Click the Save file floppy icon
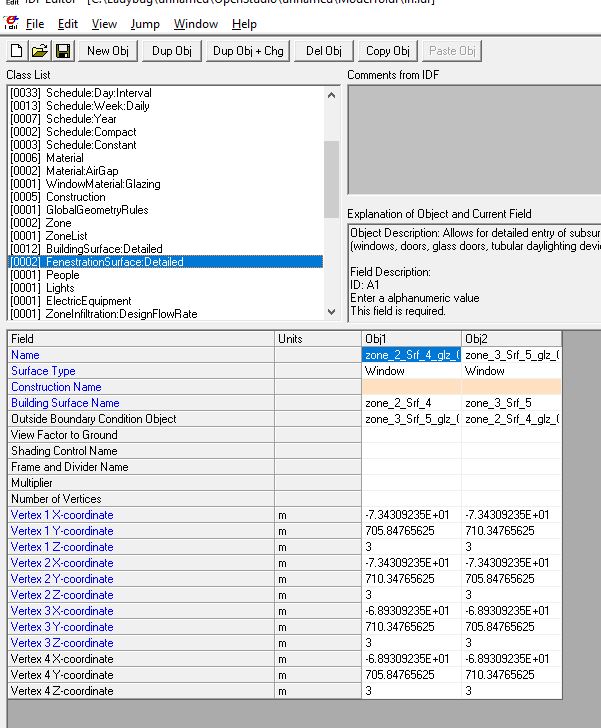 [x=63, y=51]
